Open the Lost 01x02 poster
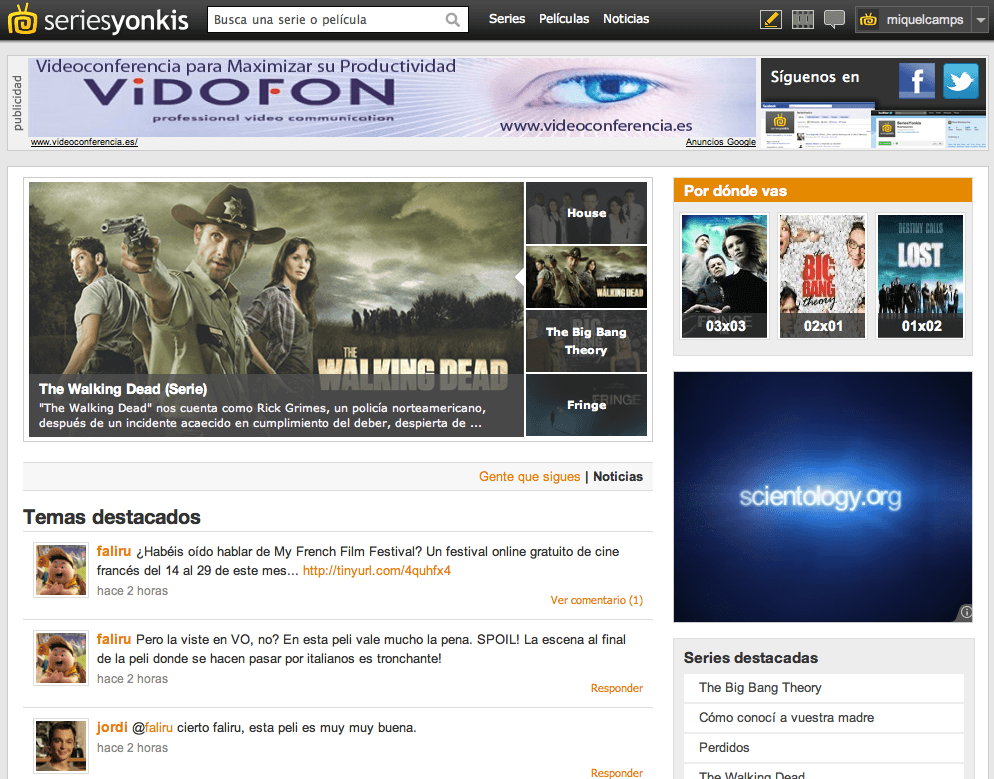 coord(920,276)
